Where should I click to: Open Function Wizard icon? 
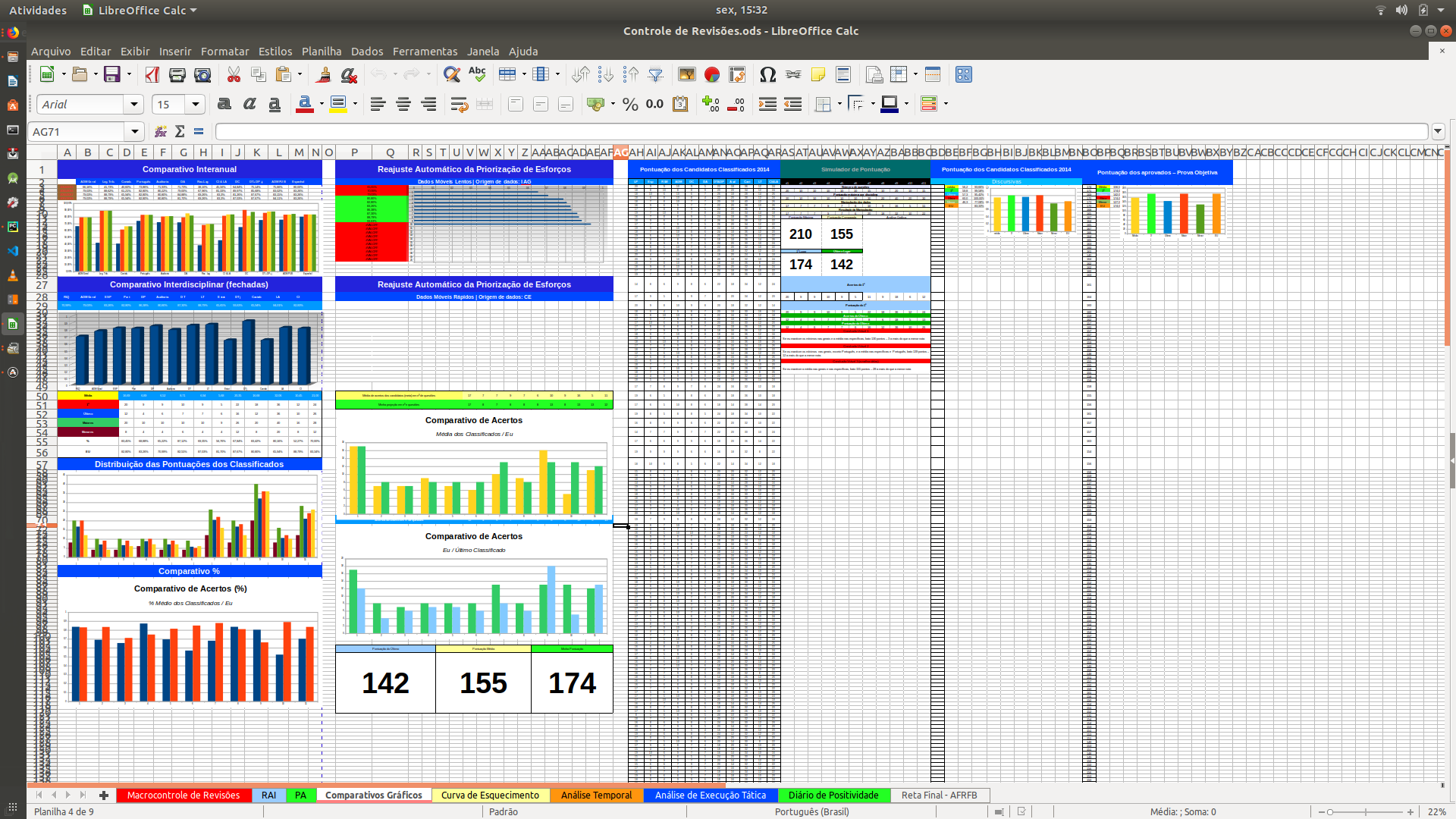(x=161, y=131)
